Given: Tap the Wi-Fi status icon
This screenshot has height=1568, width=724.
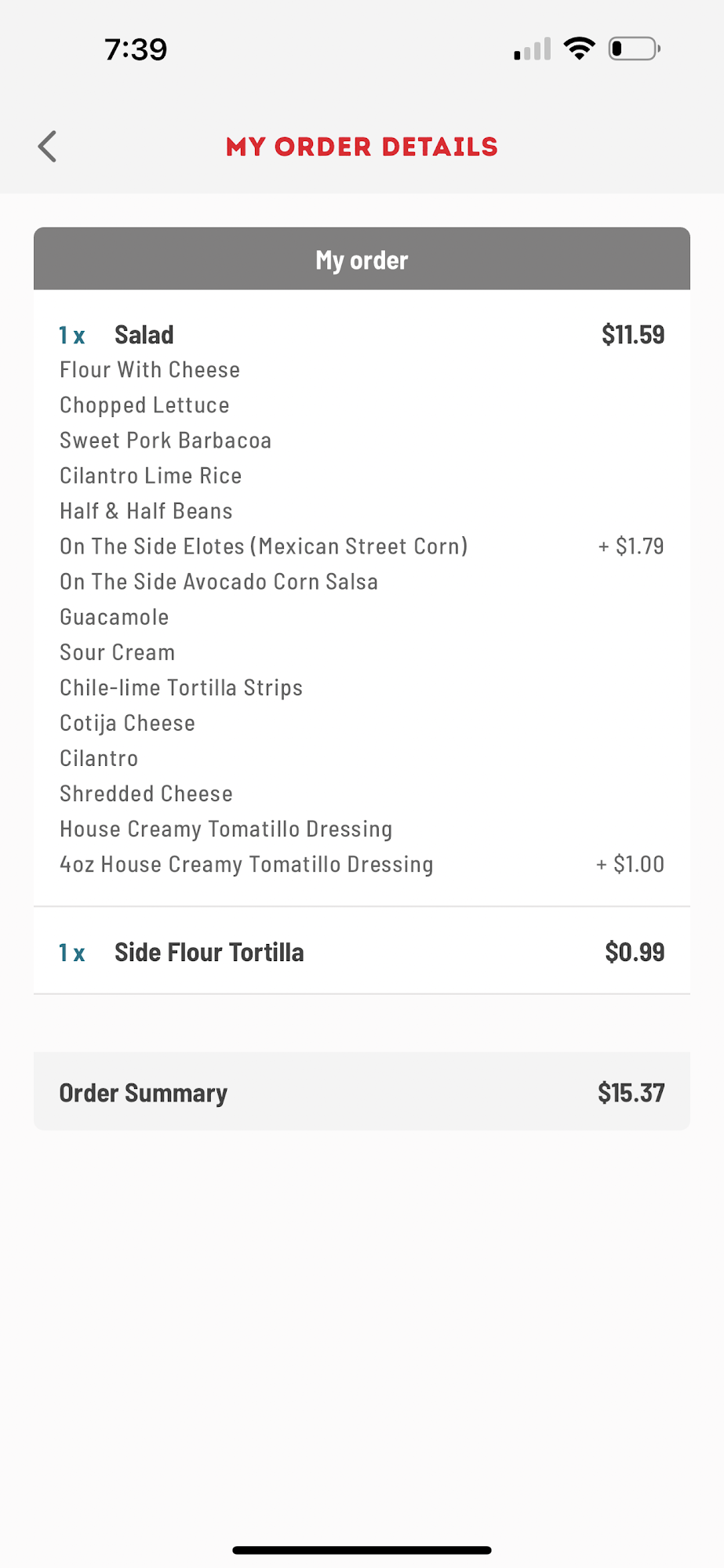Looking at the screenshot, I should (579, 49).
